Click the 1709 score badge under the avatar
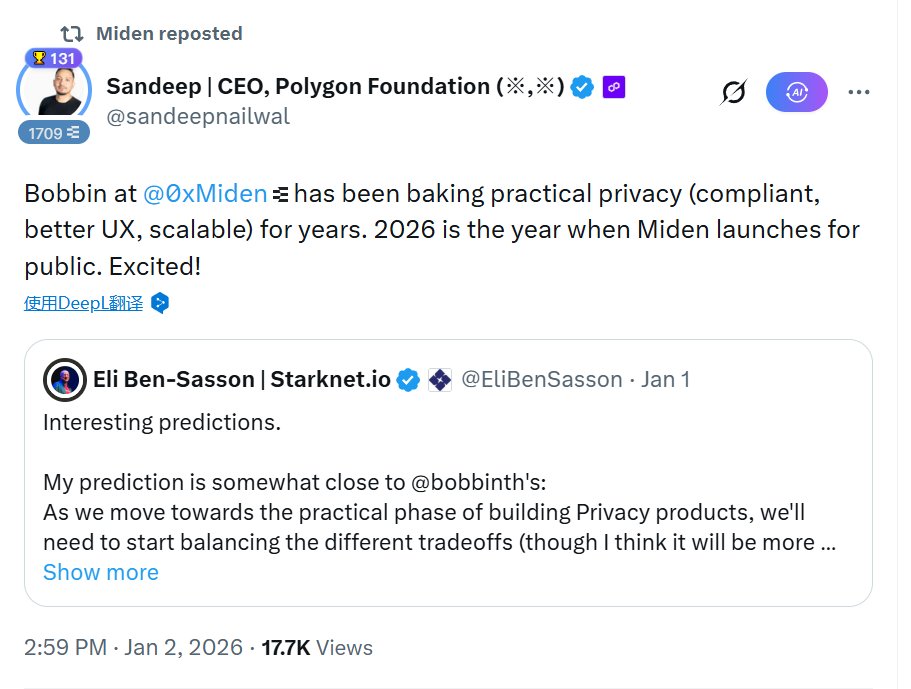This screenshot has width=911, height=689. point(53,133)
